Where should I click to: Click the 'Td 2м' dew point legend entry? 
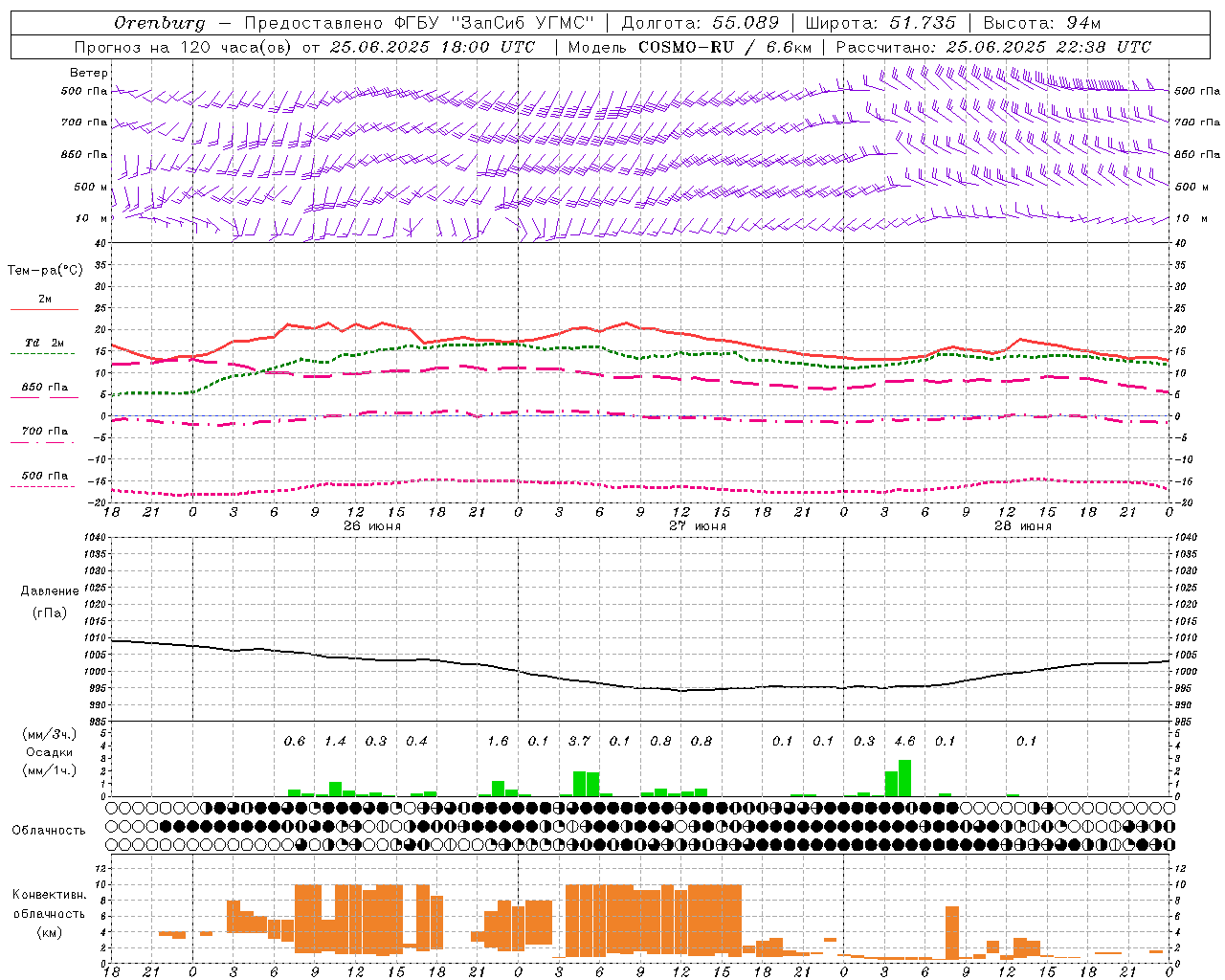click(44, 343)
